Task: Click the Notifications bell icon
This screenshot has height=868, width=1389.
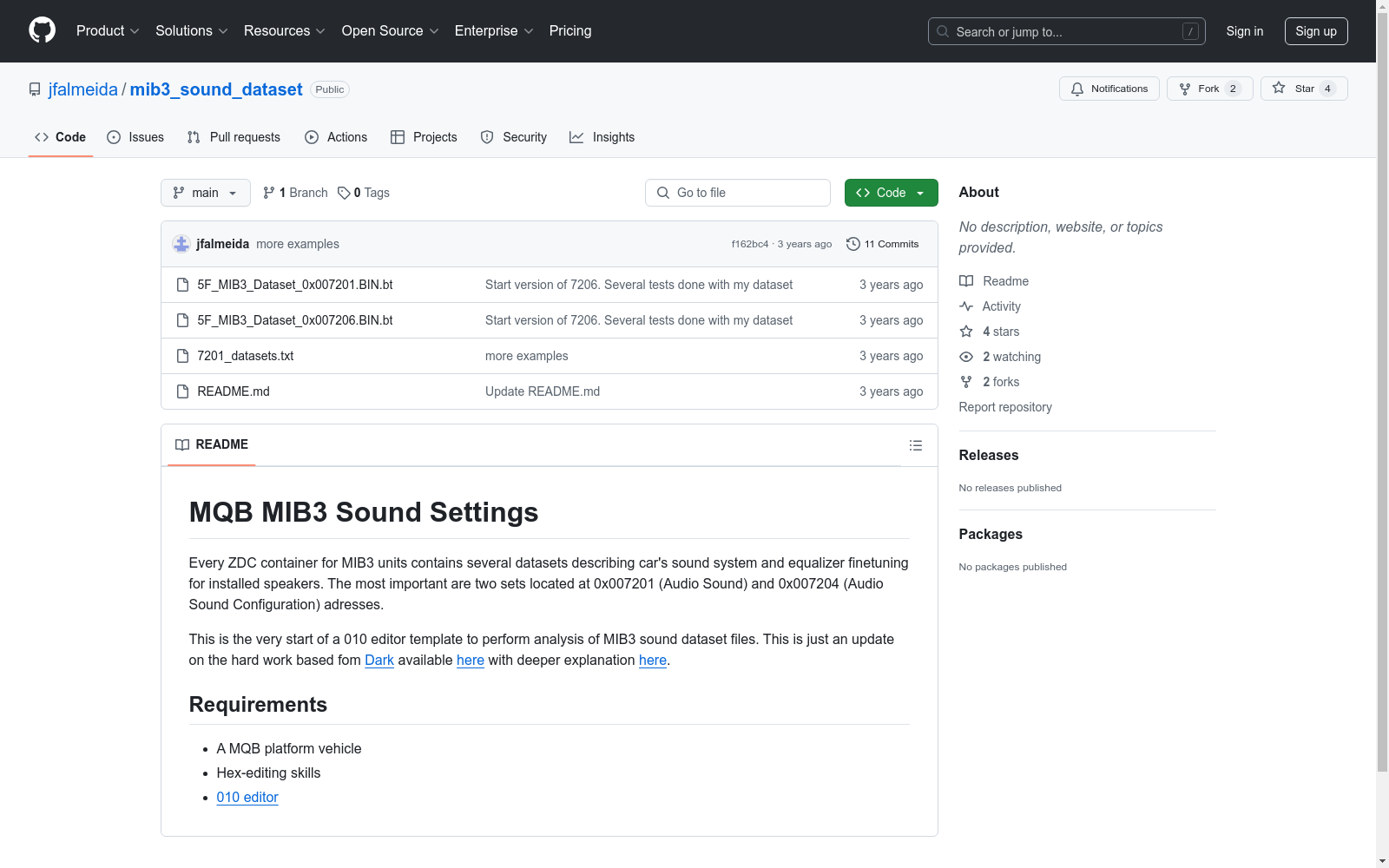Action: point(1077,89)
